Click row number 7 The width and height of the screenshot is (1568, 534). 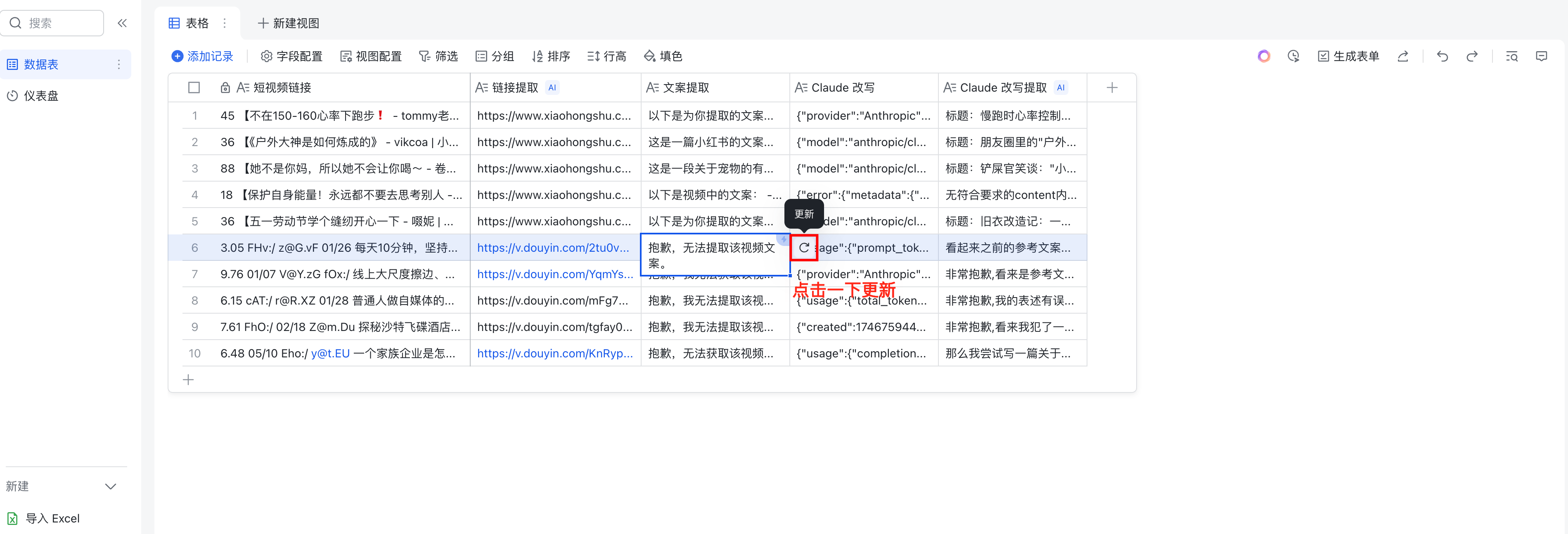pos(195,274)
